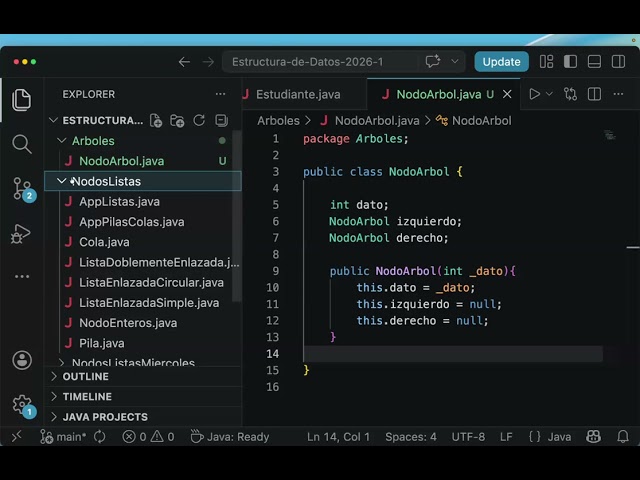
Task: Click the Estructura-de-Datos-2026-1 command center field
Action: click(x=320, y=62)
